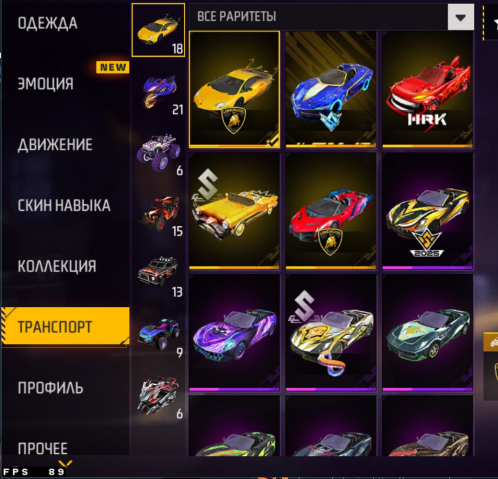Open the blue buggy category with 9 items
This screenshot has height=479, width=498.
159,334
